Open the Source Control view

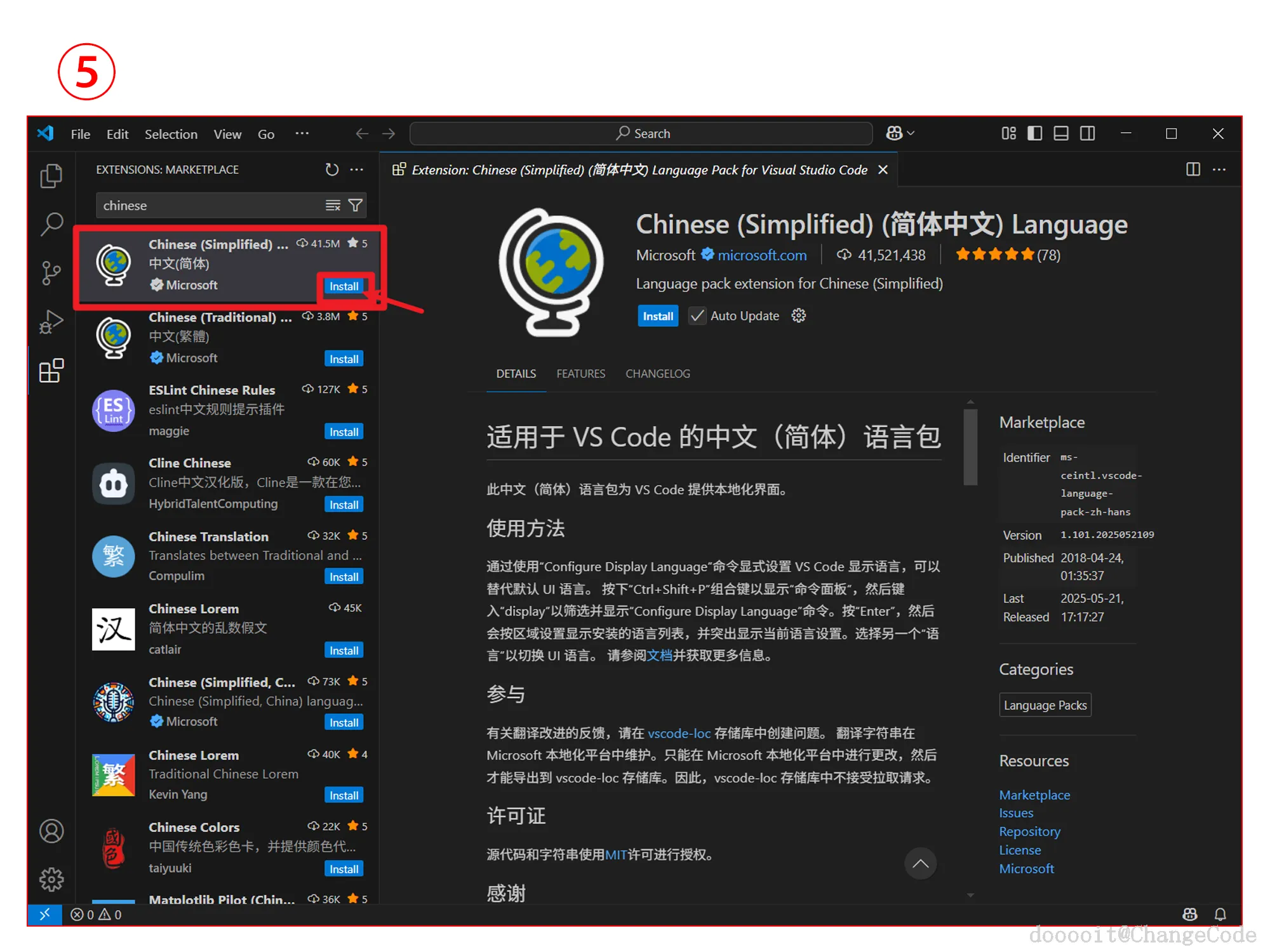point(51,273)
